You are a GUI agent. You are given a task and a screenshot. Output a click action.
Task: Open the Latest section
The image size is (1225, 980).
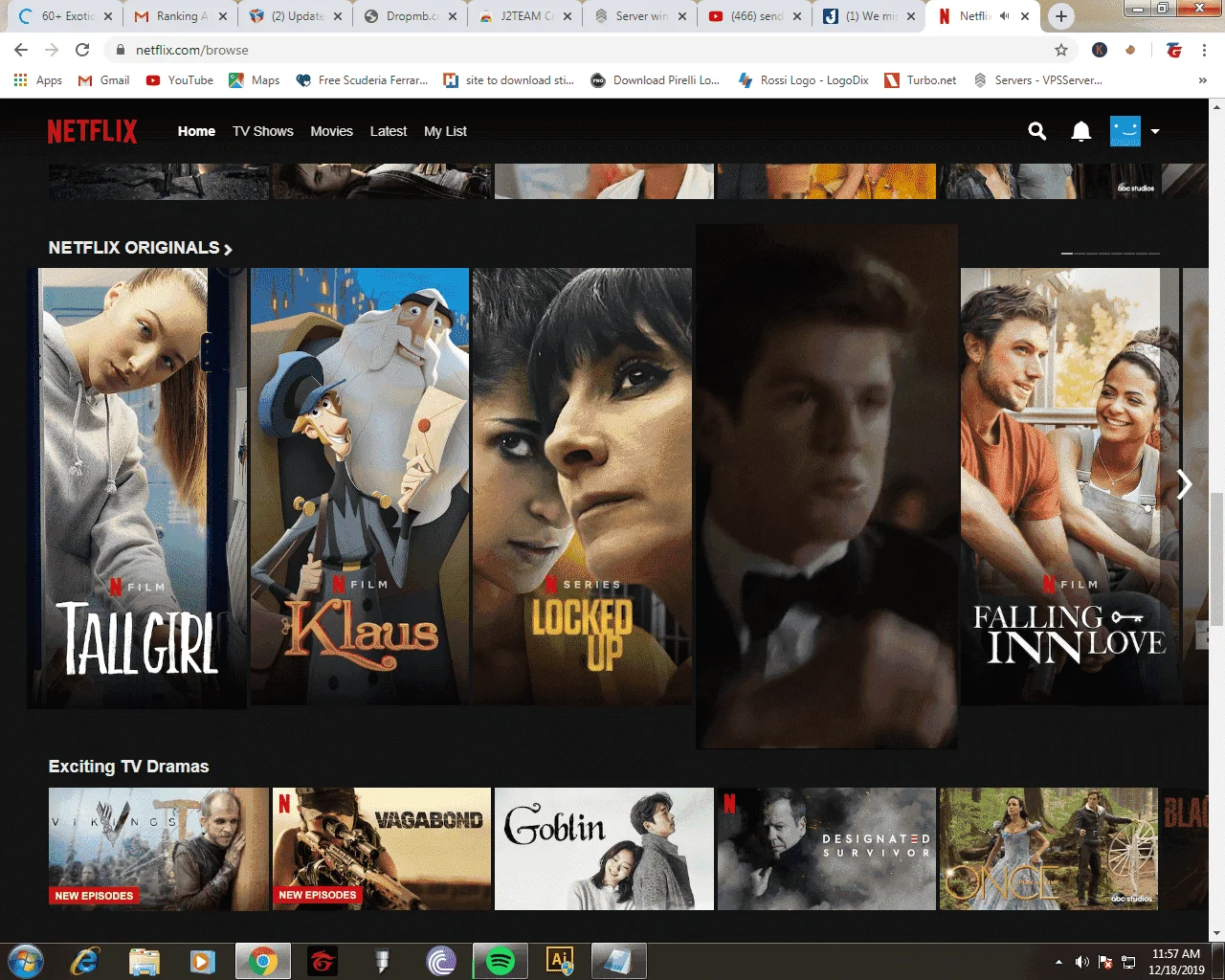click(x=389, y=131)
